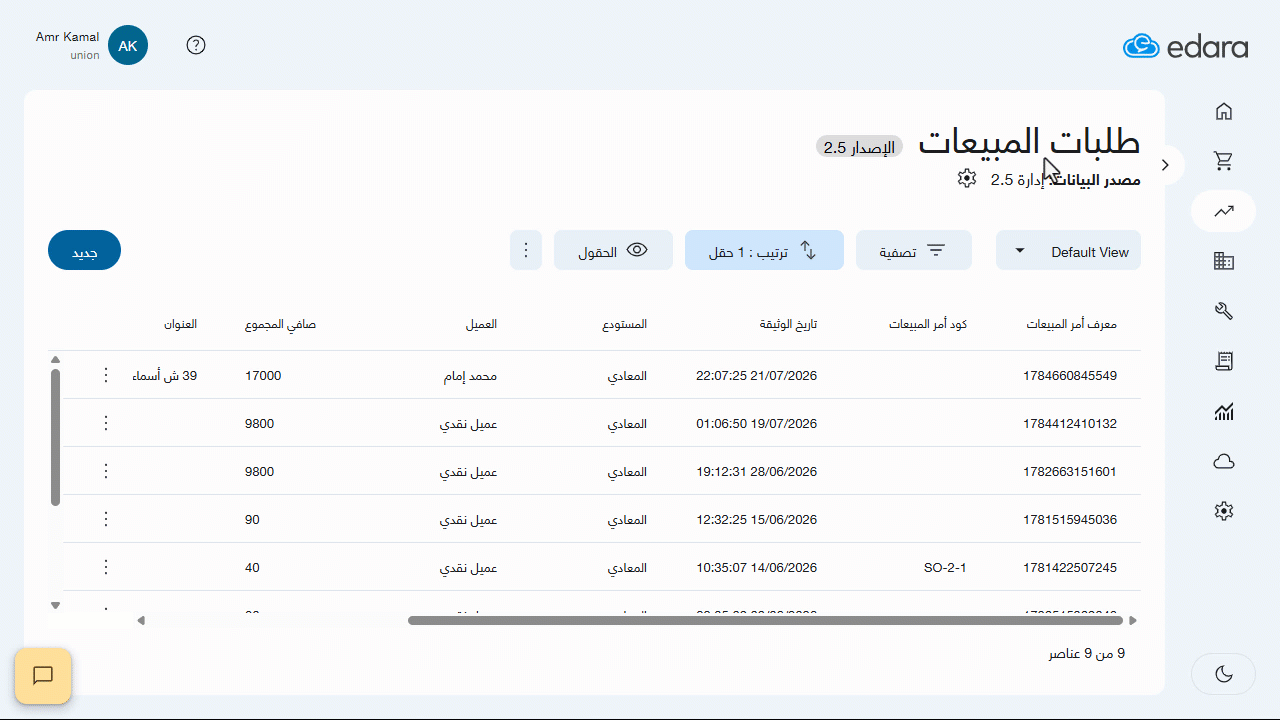The image size is (1280, 720).
Task: Open sales order 1784660845549
Action: pos(1070,376)
